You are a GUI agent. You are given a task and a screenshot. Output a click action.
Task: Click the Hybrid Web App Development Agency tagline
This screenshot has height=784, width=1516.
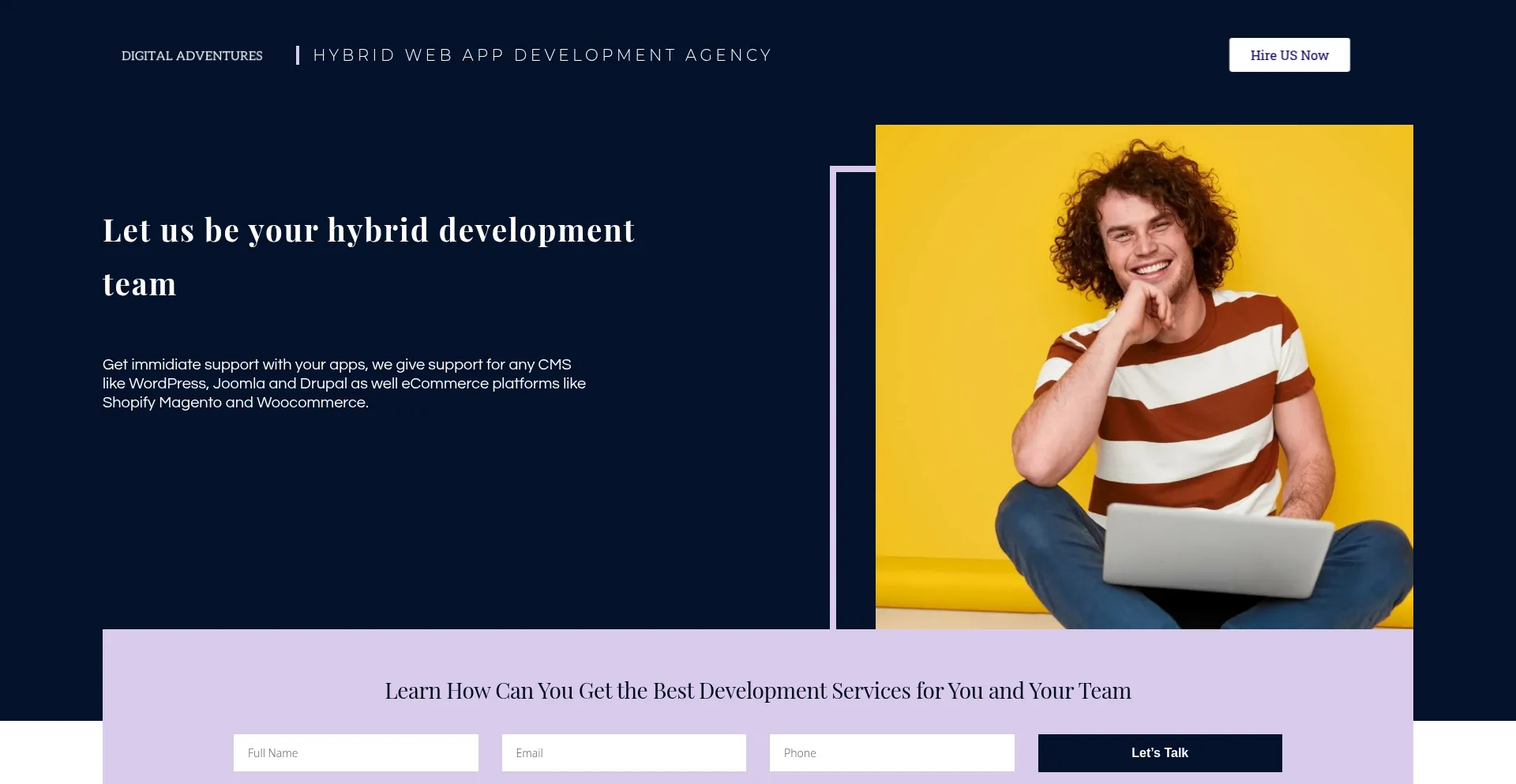tap(542, 55)
